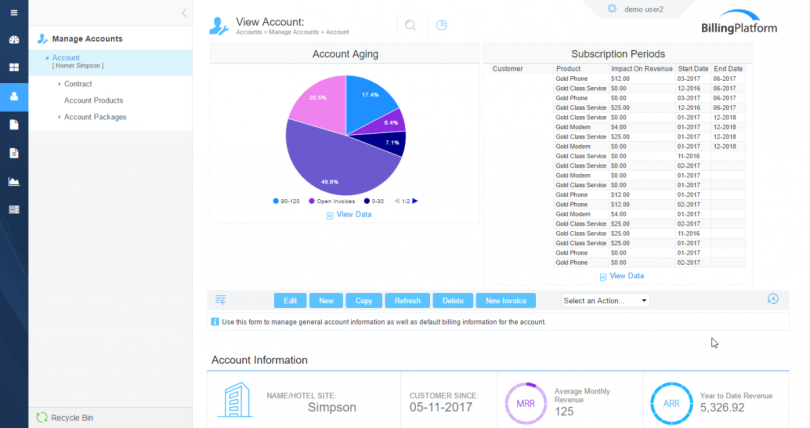Open Account Packages in the tree

point(95,117)
